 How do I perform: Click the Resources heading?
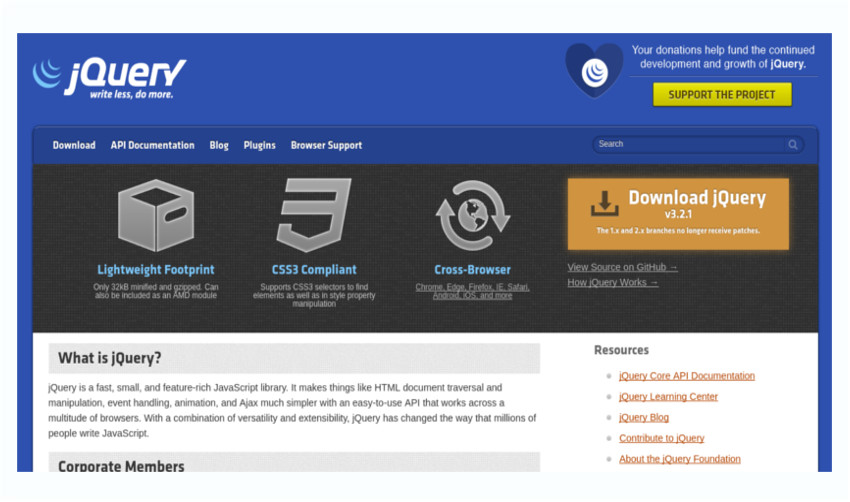(x=621, y=350)
